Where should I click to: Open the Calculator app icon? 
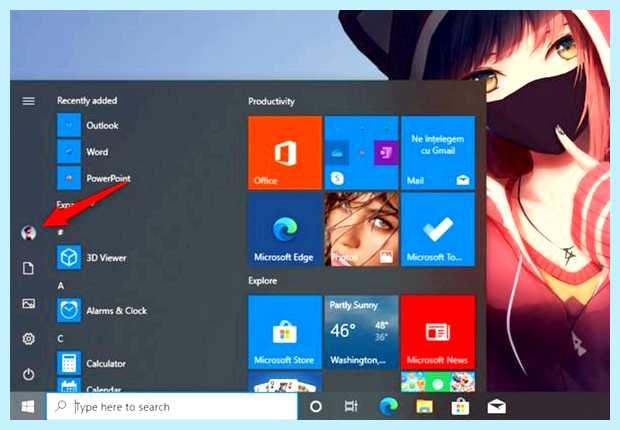(69, 363)
